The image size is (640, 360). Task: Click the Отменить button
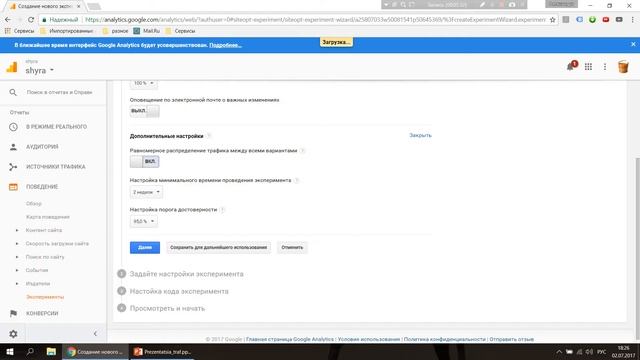[292, 248]
